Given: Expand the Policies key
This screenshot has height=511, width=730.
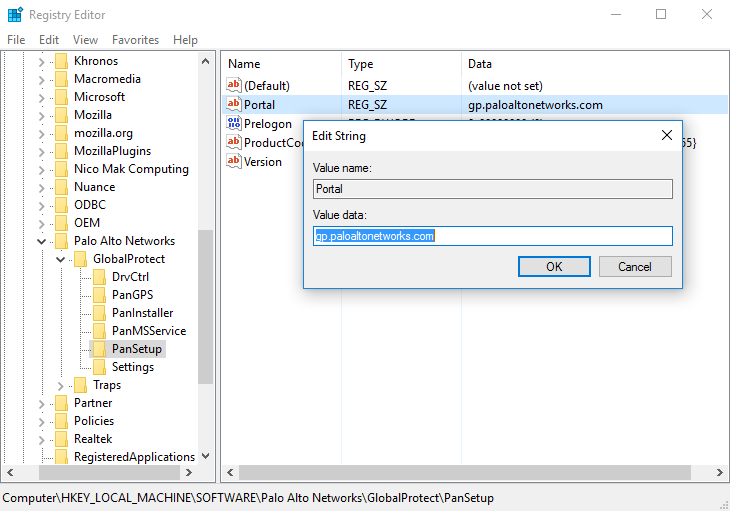Looking at the screenshot, I should [41, 422].
